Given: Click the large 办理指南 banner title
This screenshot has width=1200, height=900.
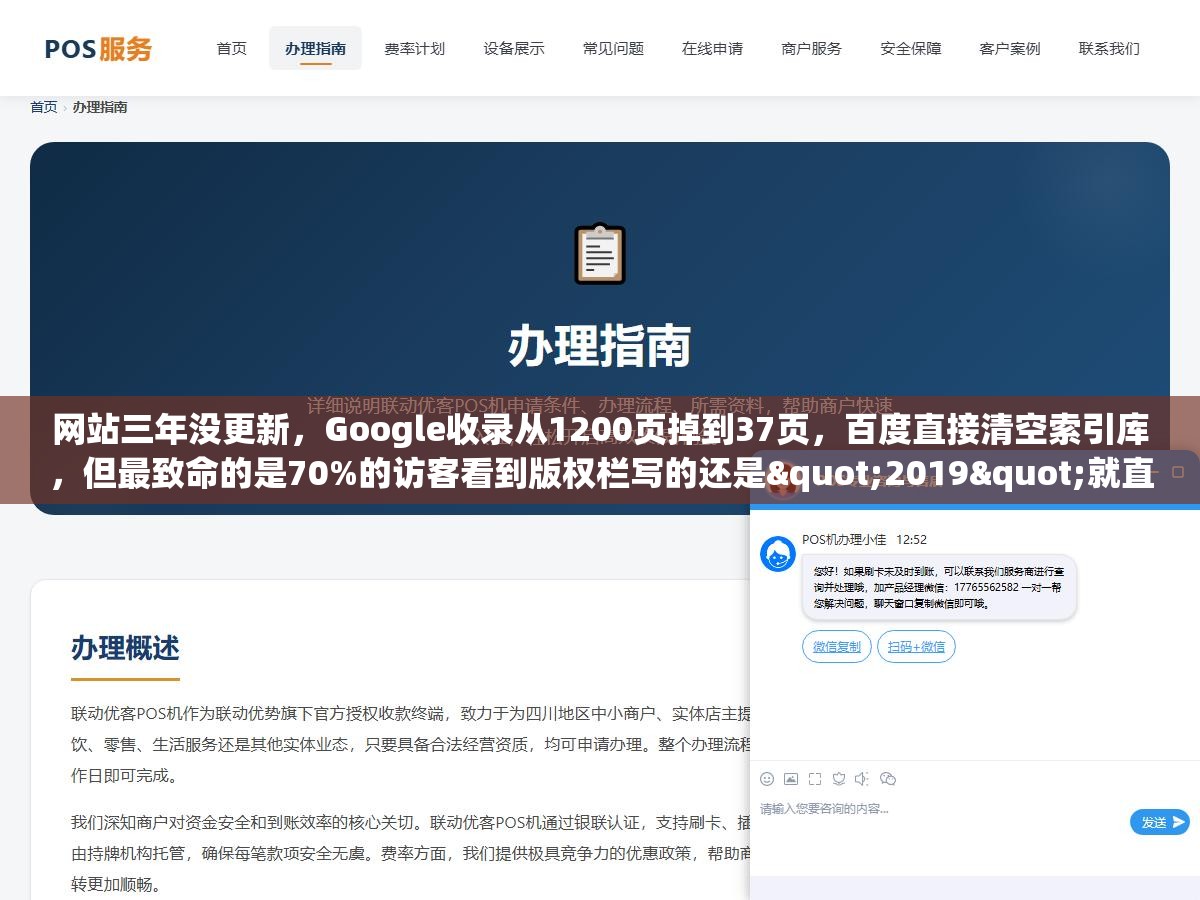Looking at the screenshot, I should (x=599, y=347).
